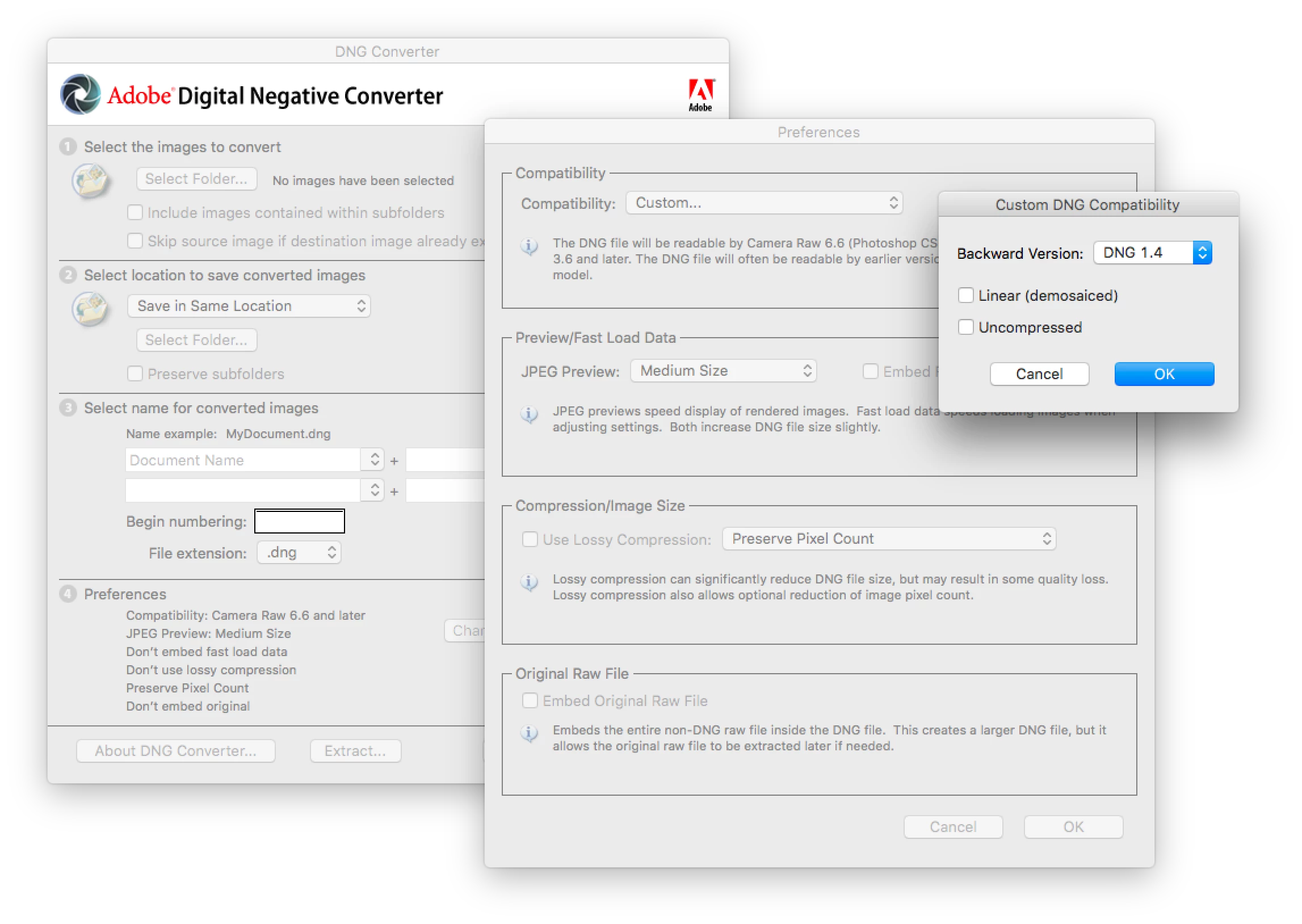
Task: Click the info icon under JPEG Preview
Action: pyautogui.click(x=530, y=414)
